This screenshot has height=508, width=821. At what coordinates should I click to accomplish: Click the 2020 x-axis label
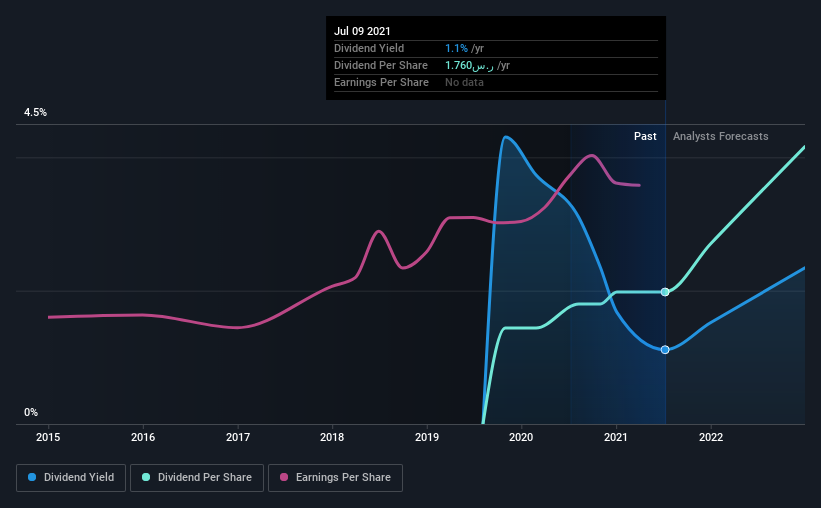[x=522, y=437]
